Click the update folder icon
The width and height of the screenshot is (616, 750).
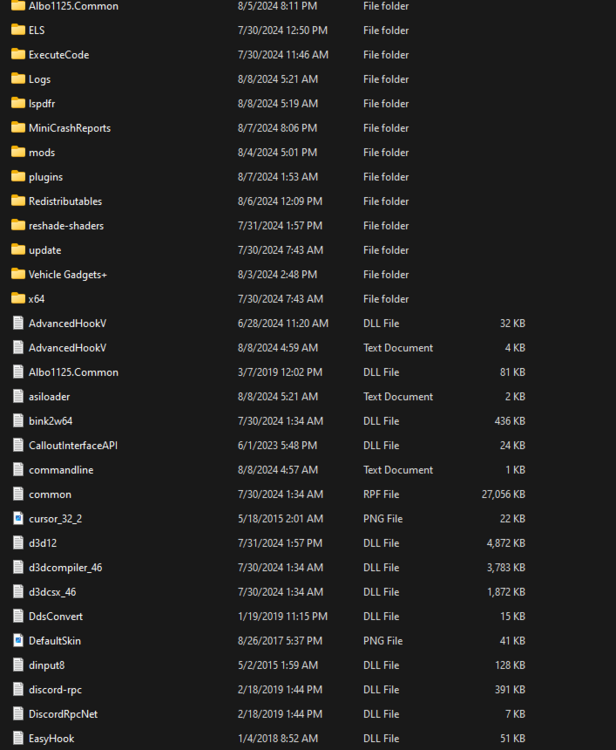[18, 250]
